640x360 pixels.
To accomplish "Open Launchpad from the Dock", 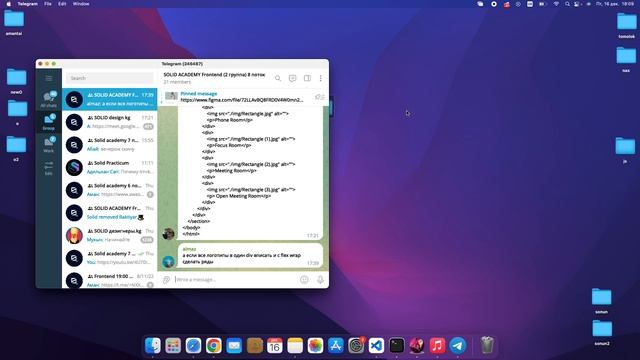I will (173, 345).
